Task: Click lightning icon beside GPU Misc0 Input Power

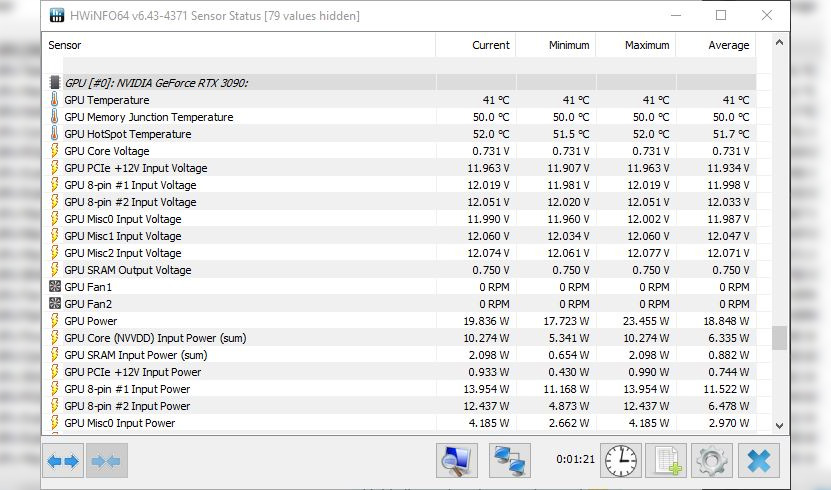Action: pos(54,423)
